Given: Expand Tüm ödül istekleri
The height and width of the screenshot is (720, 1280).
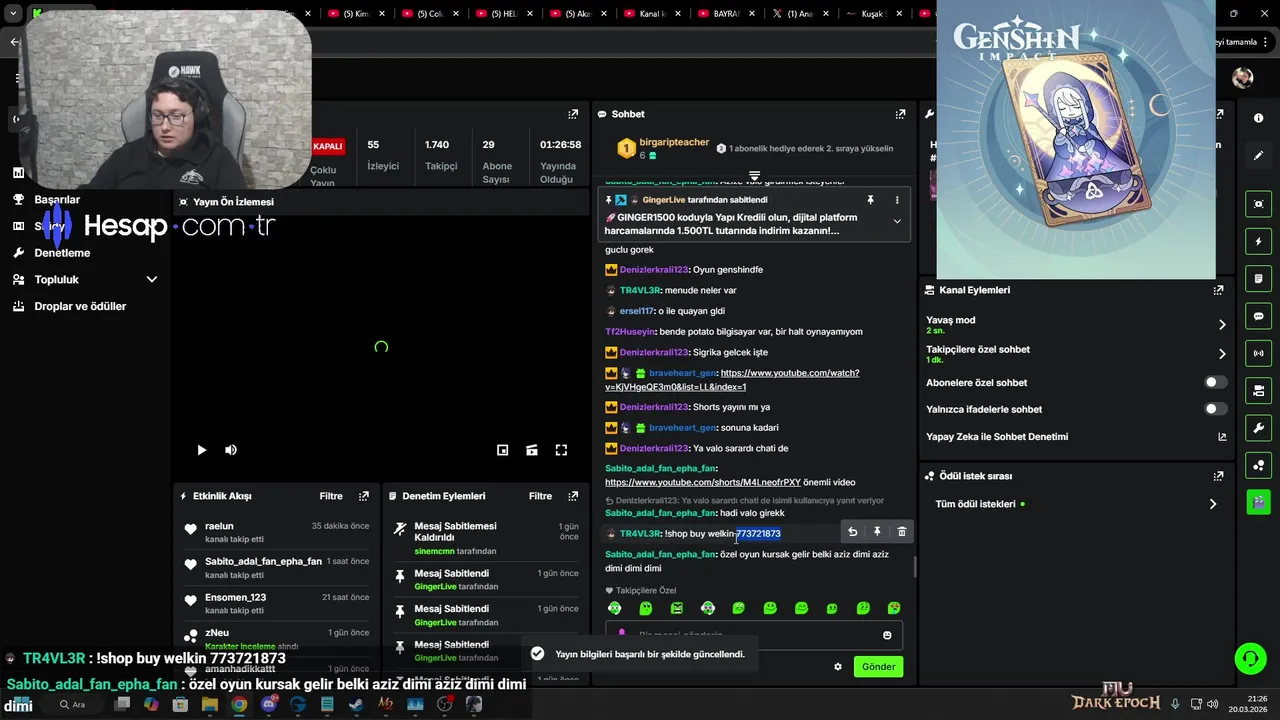Looking at the screenshot, I should pos(1075,504).
